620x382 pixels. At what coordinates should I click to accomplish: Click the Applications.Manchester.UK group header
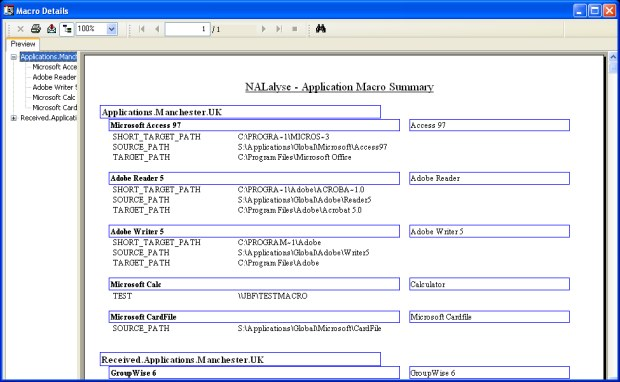click(240, 112)
